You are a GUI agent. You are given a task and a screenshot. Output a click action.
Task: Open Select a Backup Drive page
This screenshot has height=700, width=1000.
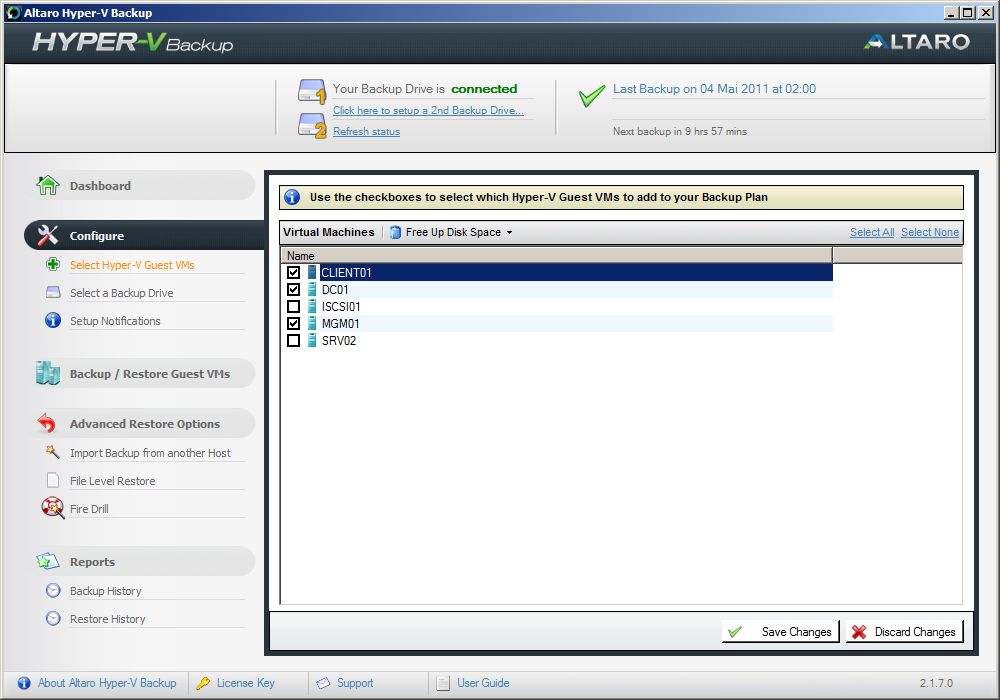[122, 293]
